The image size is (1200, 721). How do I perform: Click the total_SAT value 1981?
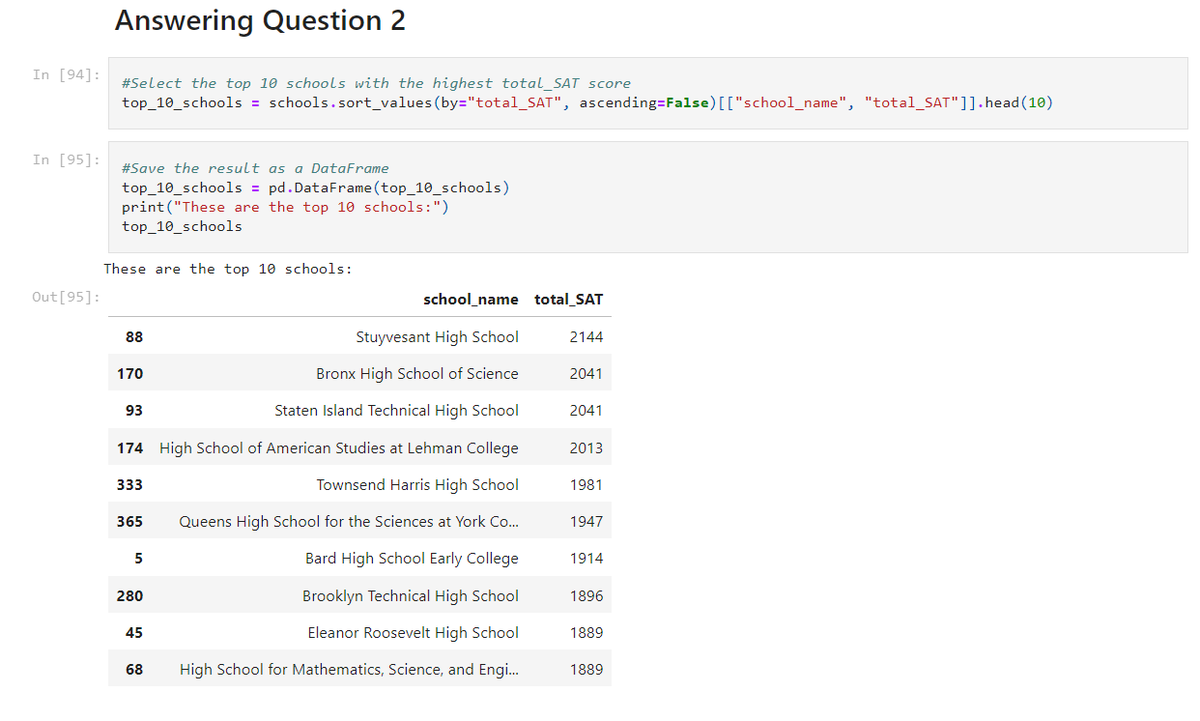pos(586,485)
